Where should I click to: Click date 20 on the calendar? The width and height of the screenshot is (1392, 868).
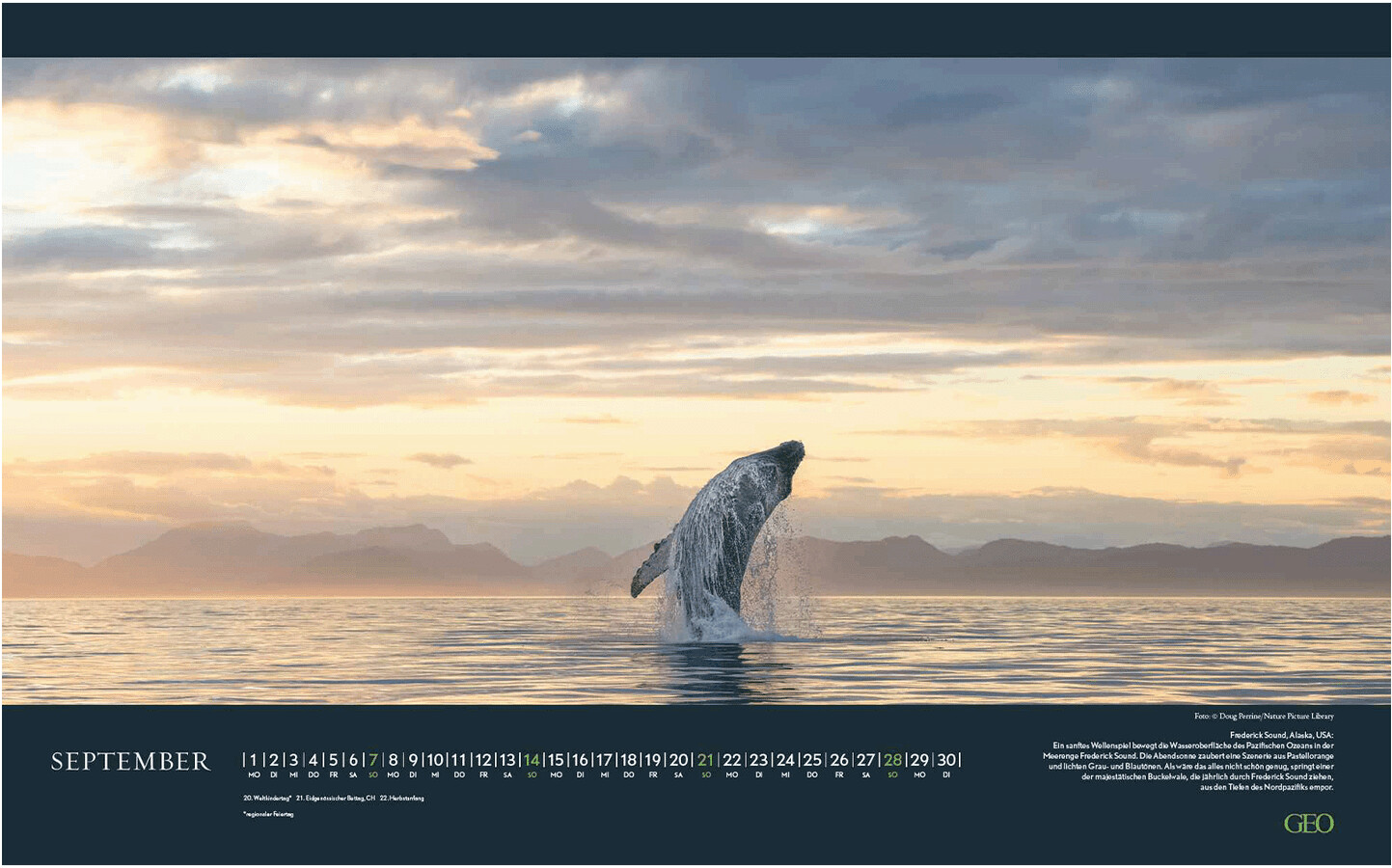(x=679, y=761)
